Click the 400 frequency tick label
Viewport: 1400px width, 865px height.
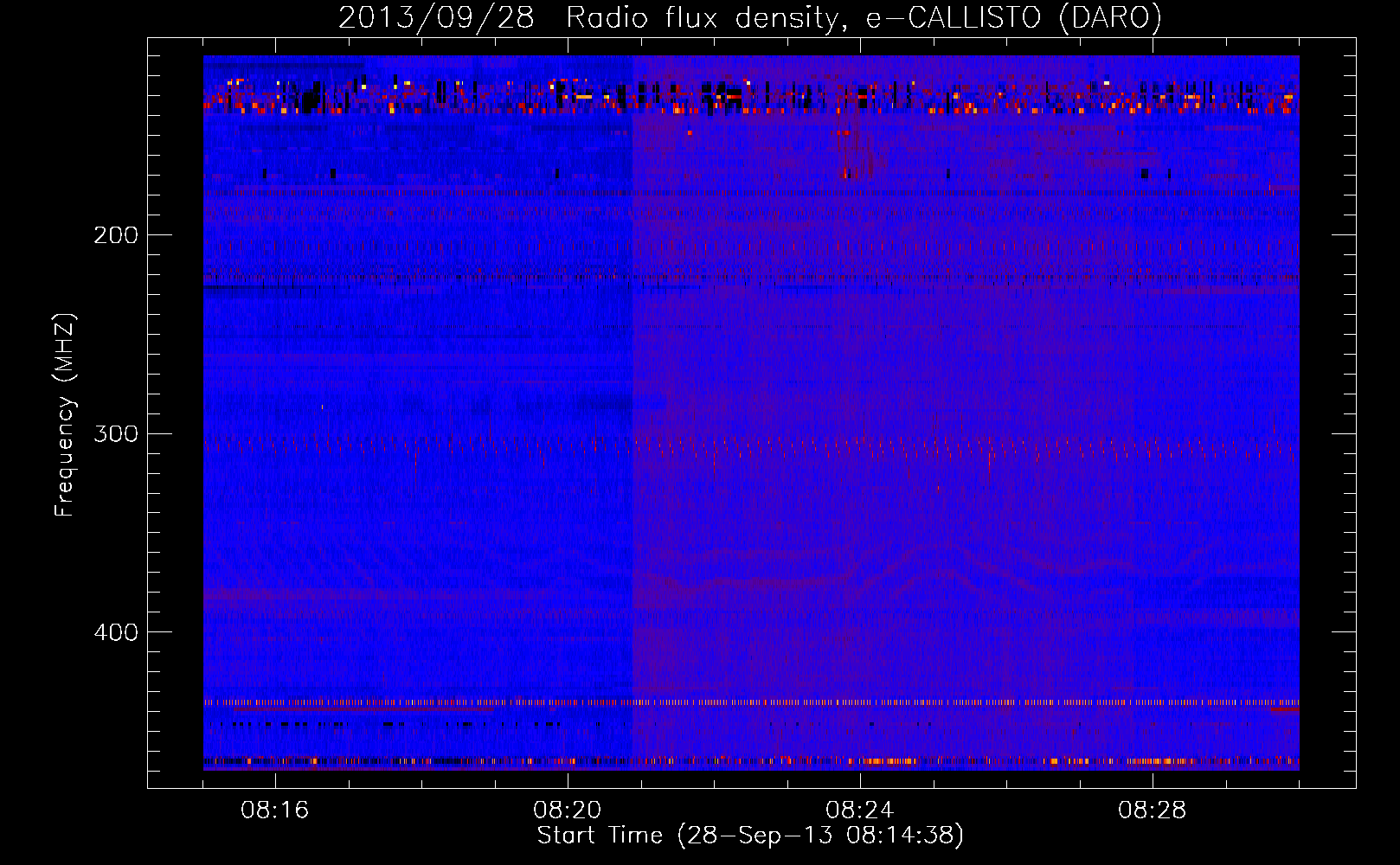point(116,632)
